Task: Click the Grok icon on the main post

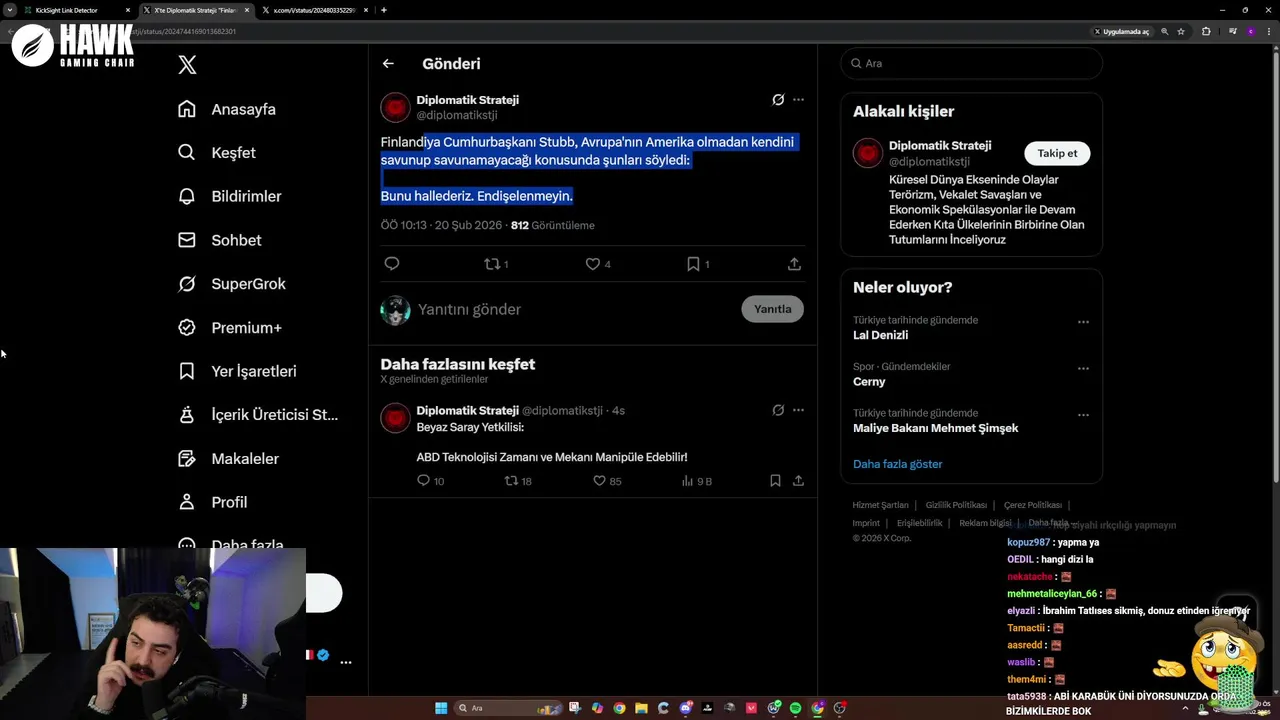Action: (x=778, y=100)
